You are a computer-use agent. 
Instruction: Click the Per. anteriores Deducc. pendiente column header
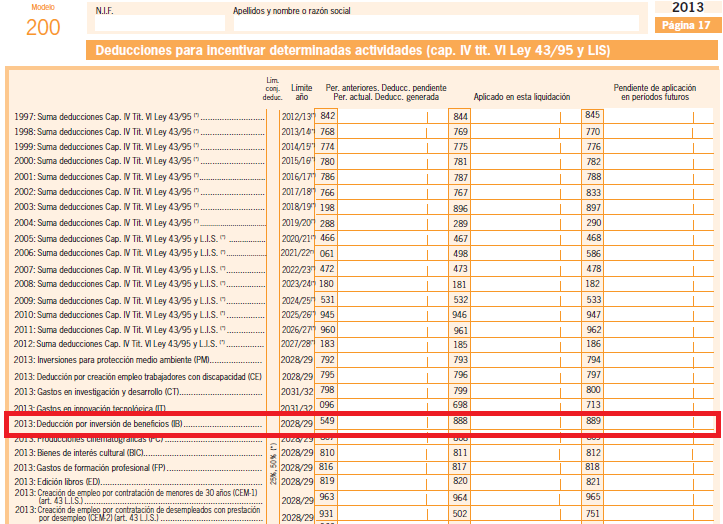(x=386, y=92)
